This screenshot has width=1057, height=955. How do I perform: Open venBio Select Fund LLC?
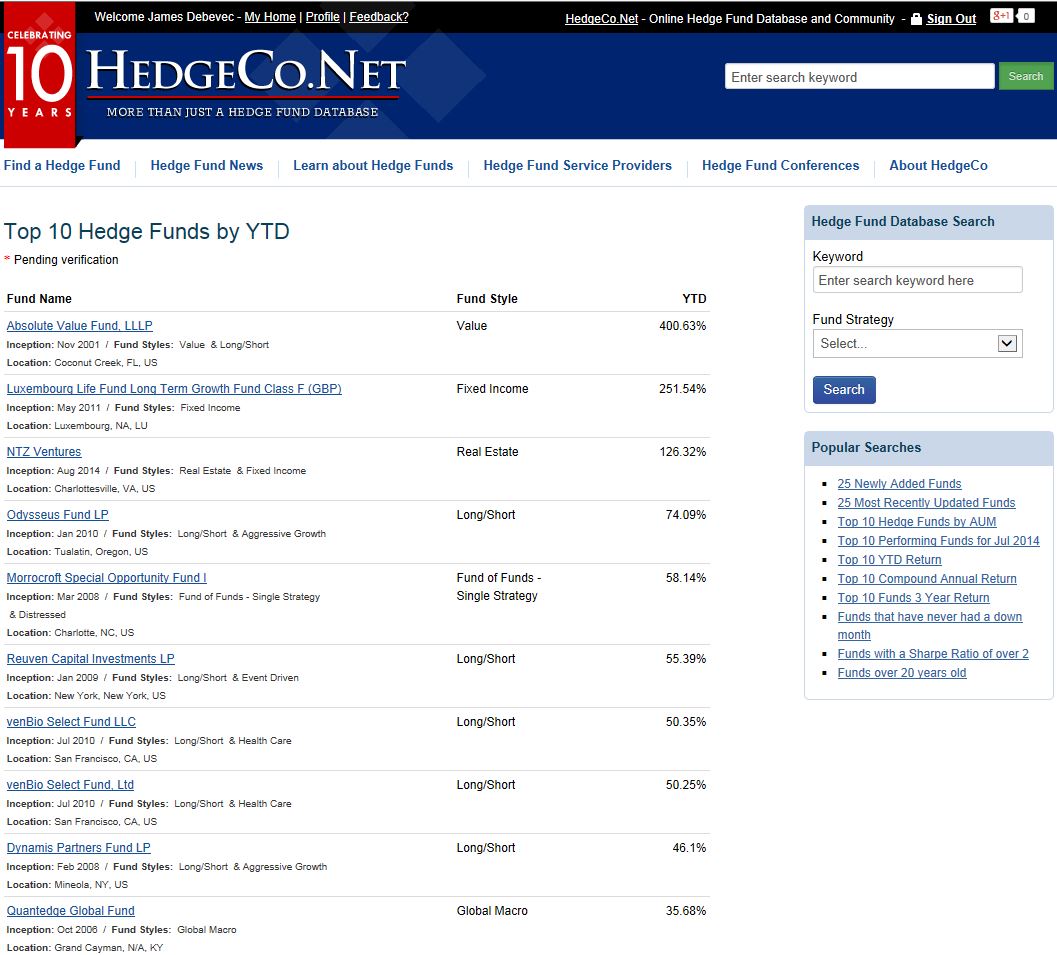pos(71,722)
